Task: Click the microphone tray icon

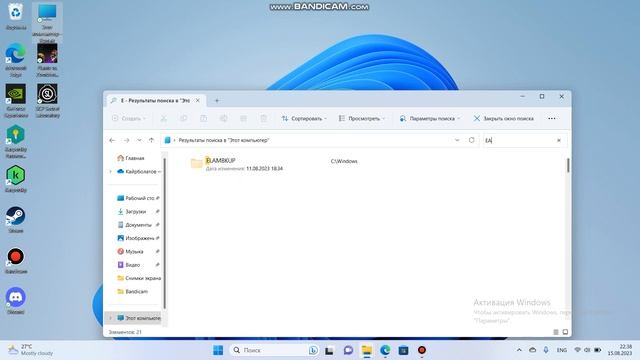Action: [x=546, y=350]
